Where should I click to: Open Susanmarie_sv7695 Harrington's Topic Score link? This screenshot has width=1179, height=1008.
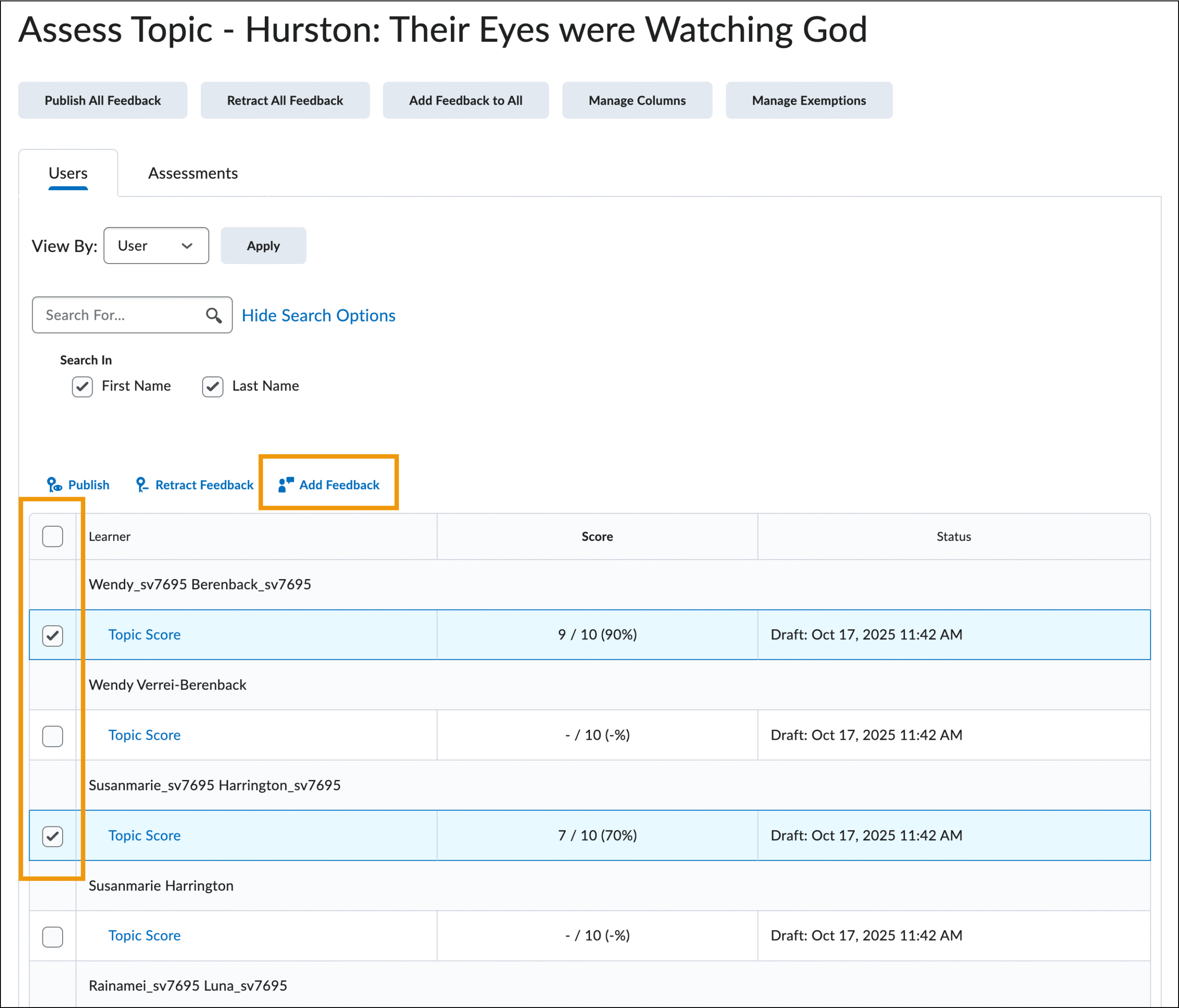point(145,836)
